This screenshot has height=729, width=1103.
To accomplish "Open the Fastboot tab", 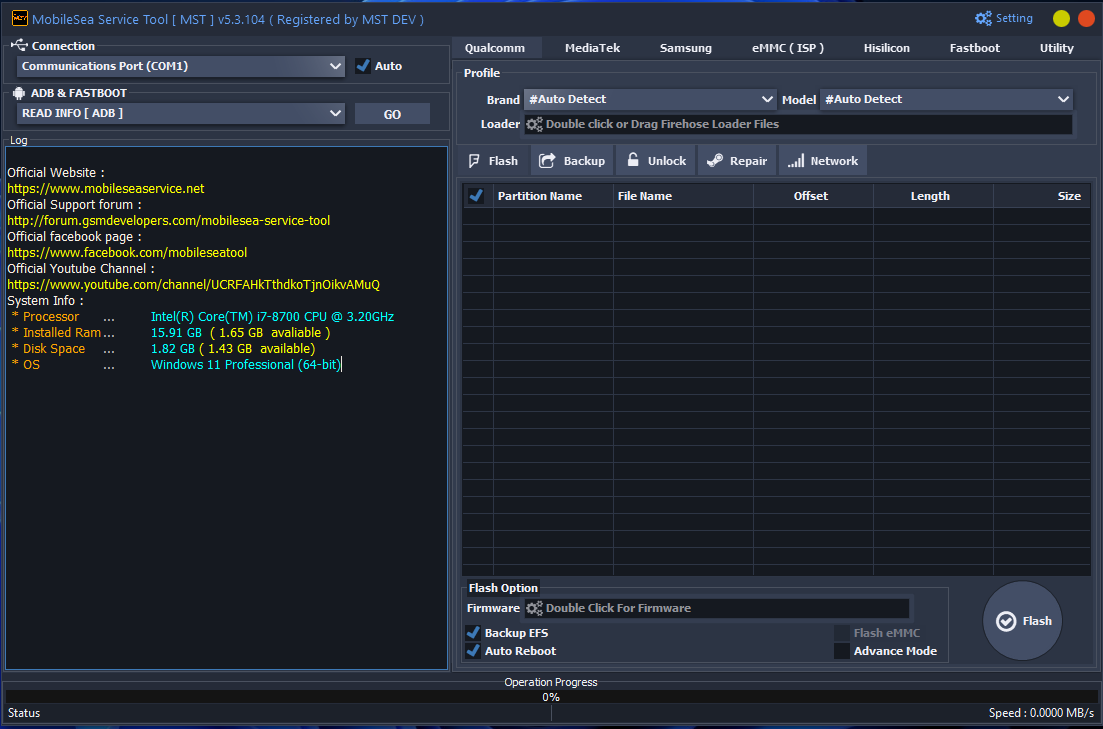I will pyautogui.click(x=974, y=48).
